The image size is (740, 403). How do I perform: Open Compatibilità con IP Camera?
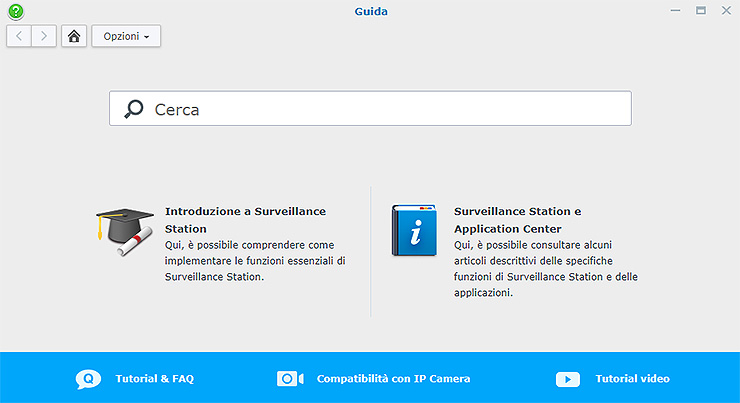[393, 379]
